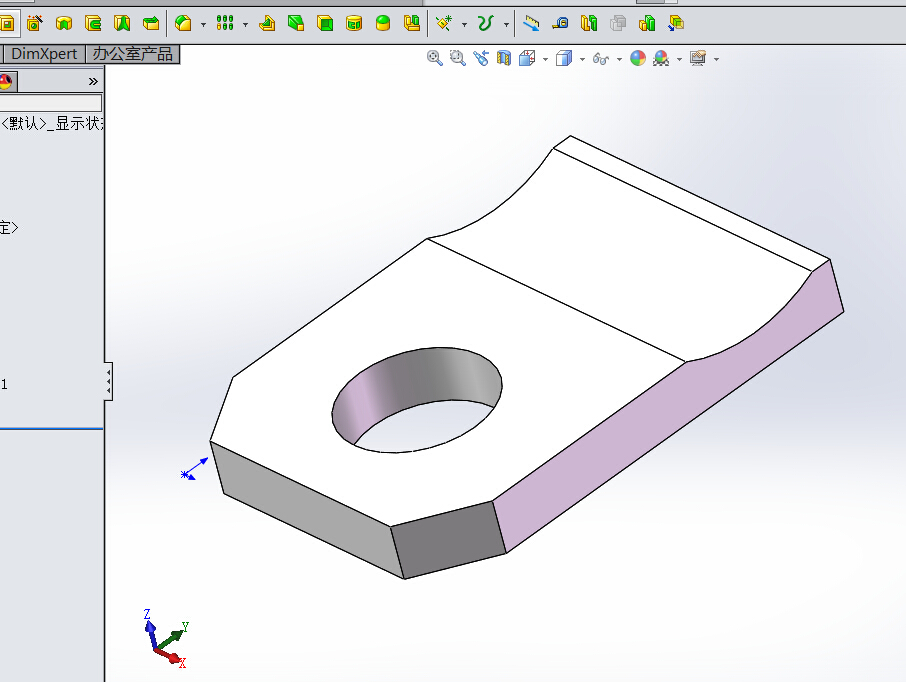This screenshot has width=906, height=682.
Task: Select the Boundary Cut tool
Action: pos(151,23)
